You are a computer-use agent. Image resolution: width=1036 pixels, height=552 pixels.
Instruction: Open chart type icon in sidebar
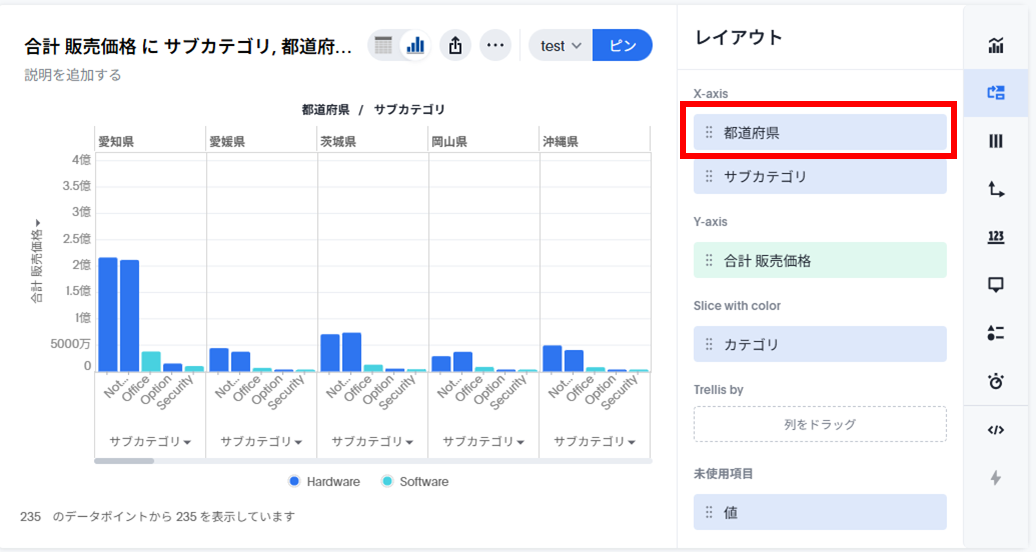[995, 45]
